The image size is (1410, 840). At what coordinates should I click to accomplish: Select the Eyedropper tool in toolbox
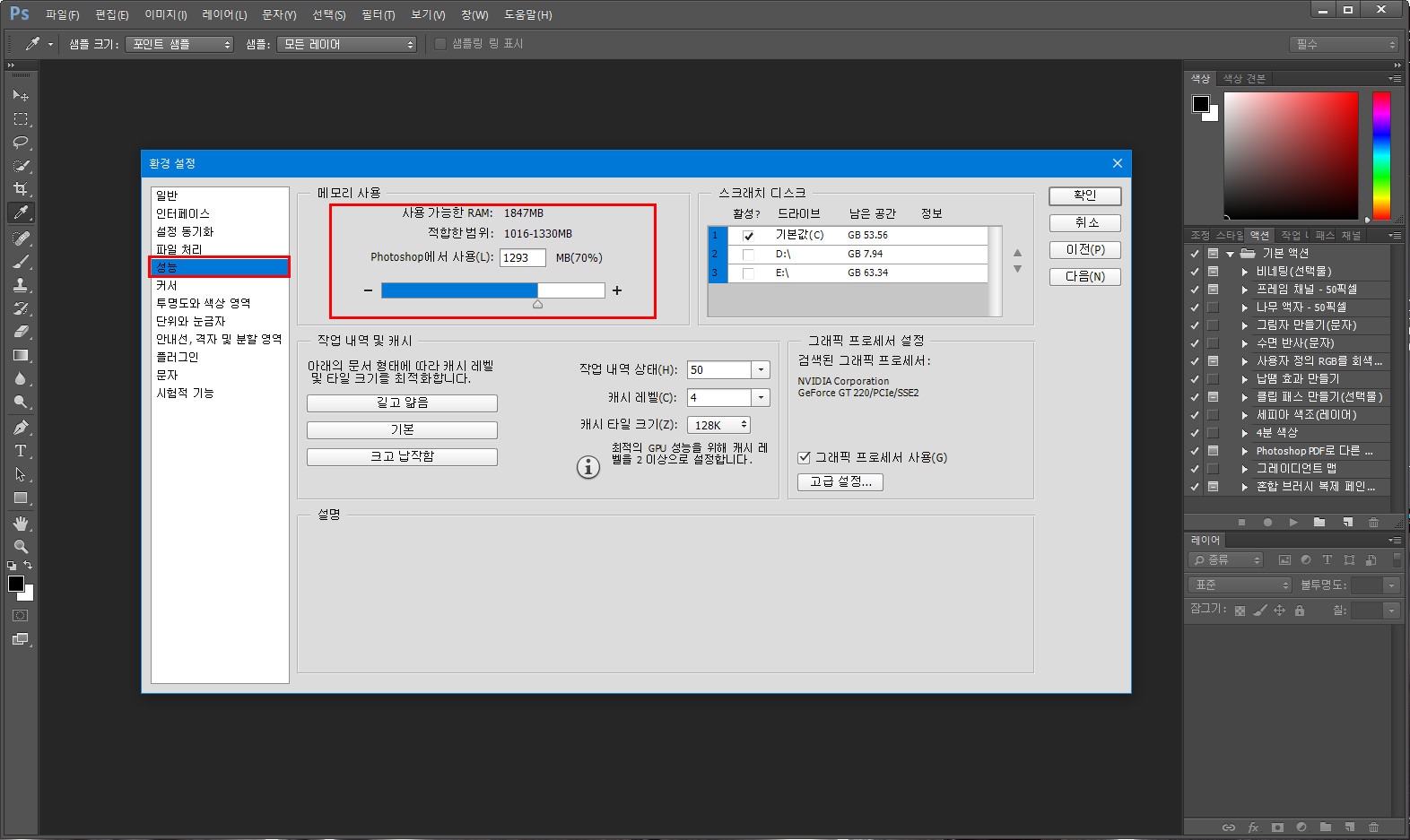(21, 212)
